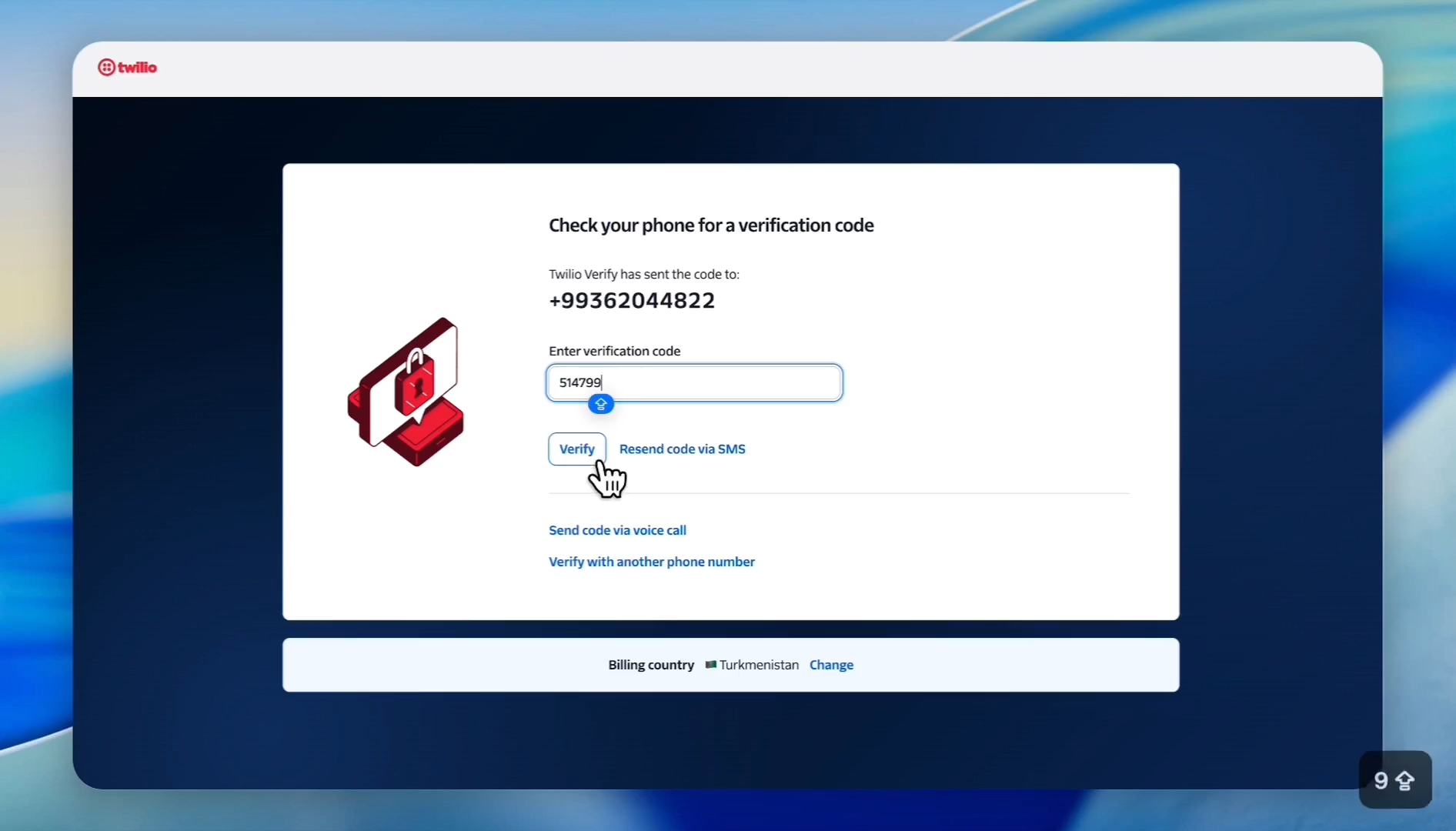The width and height of the screenshot is (1456, 831).
Task: Click the 'Billing country' label
Action: (651, 665)
